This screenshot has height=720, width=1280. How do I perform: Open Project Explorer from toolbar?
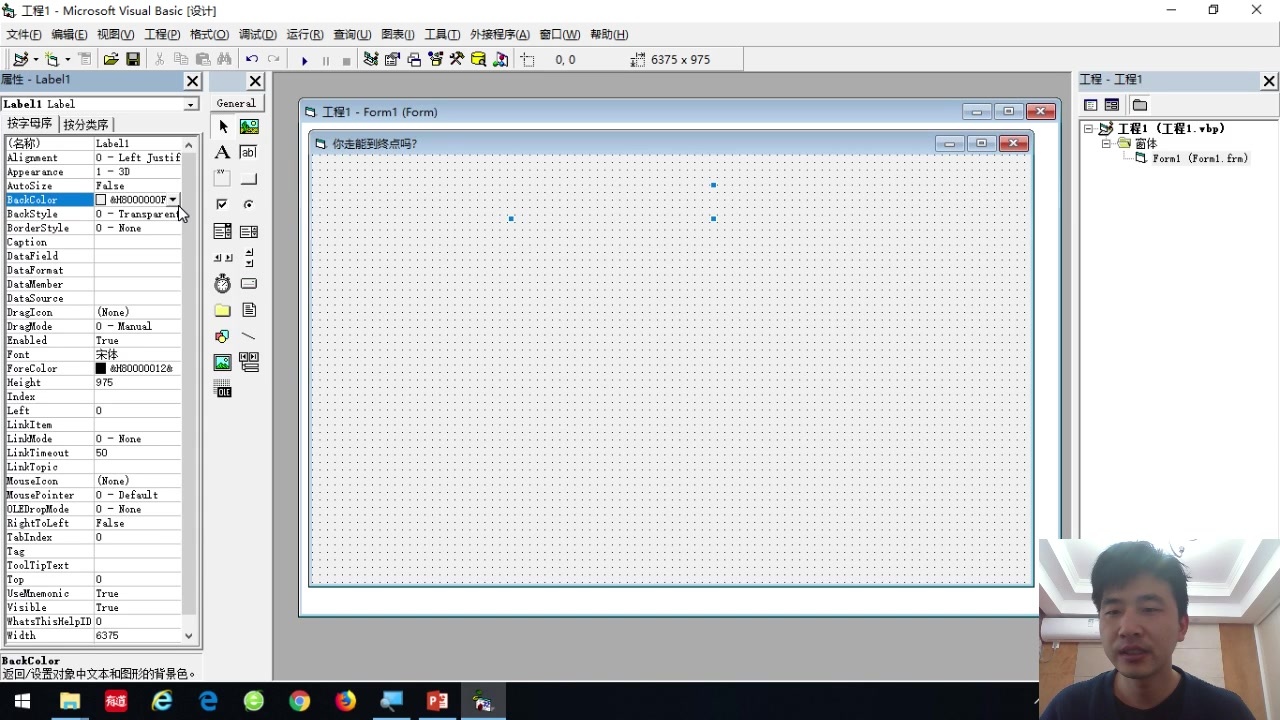[371, 60]
